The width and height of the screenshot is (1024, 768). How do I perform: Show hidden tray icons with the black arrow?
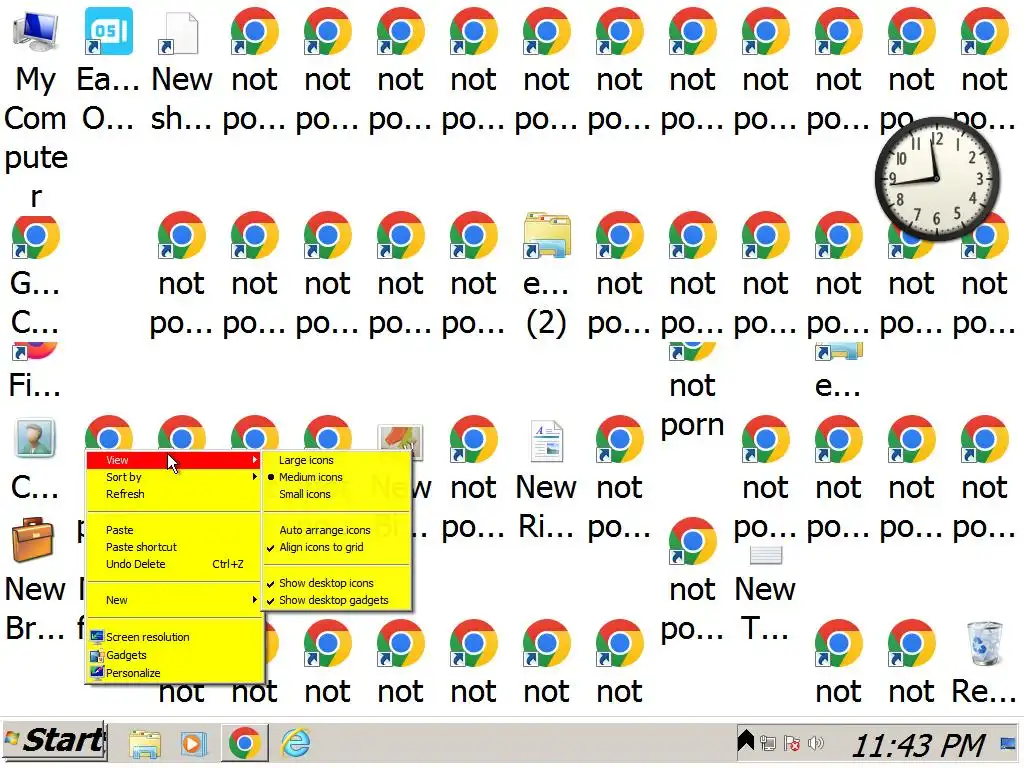(x=746, y=741)
